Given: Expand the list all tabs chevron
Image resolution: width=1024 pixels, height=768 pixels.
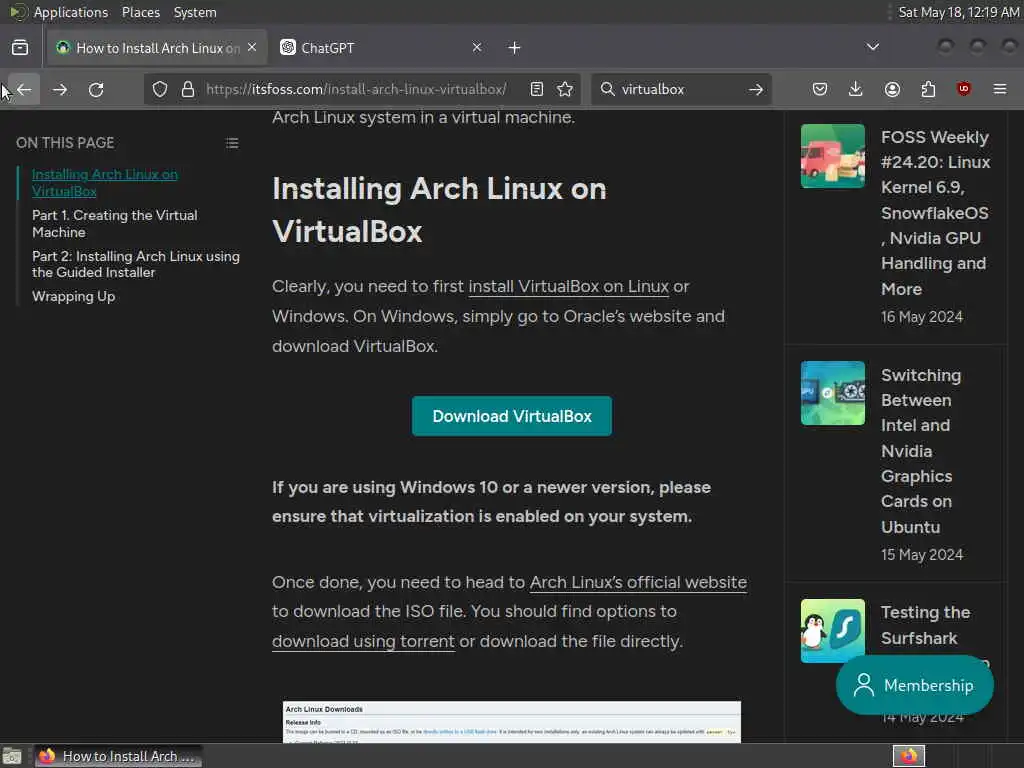Looking at the screenshot, I should (872, 47).
